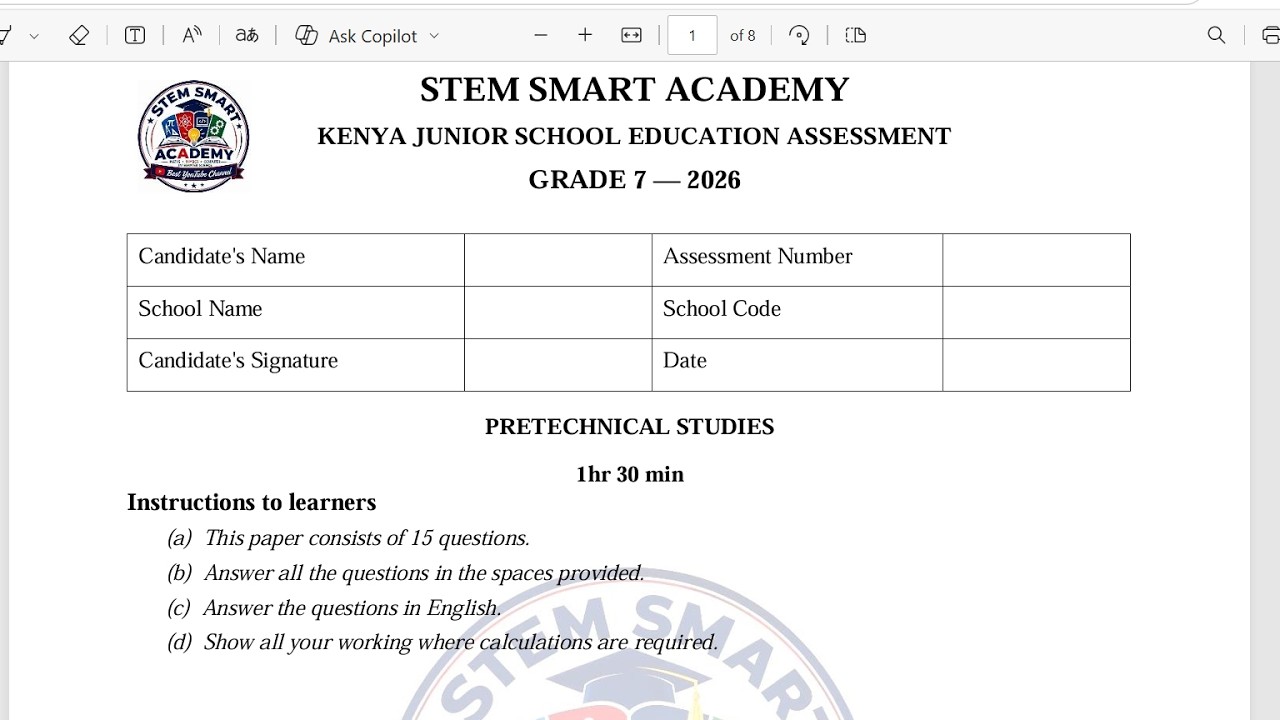
Task: Open the Translate icon in toolbar
Action: pos(247,36)
